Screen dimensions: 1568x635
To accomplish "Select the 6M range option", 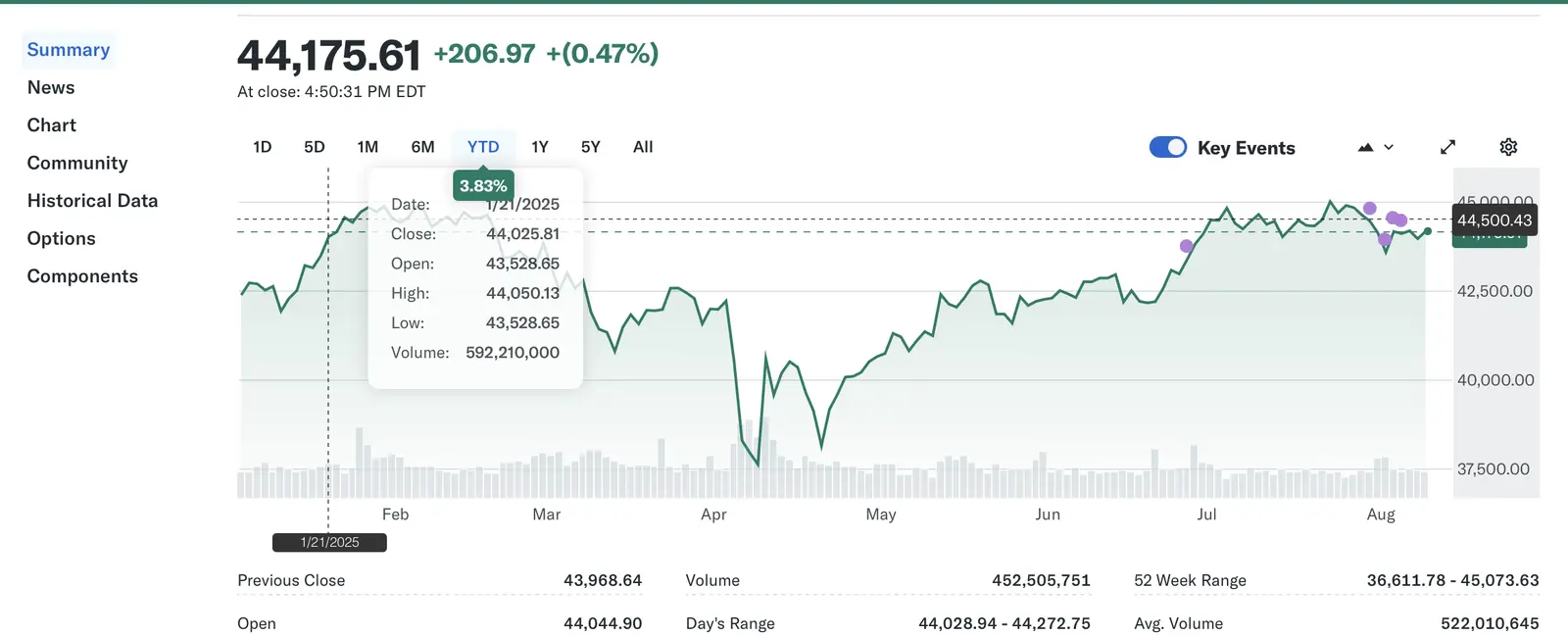I will [x=422, y=146].
